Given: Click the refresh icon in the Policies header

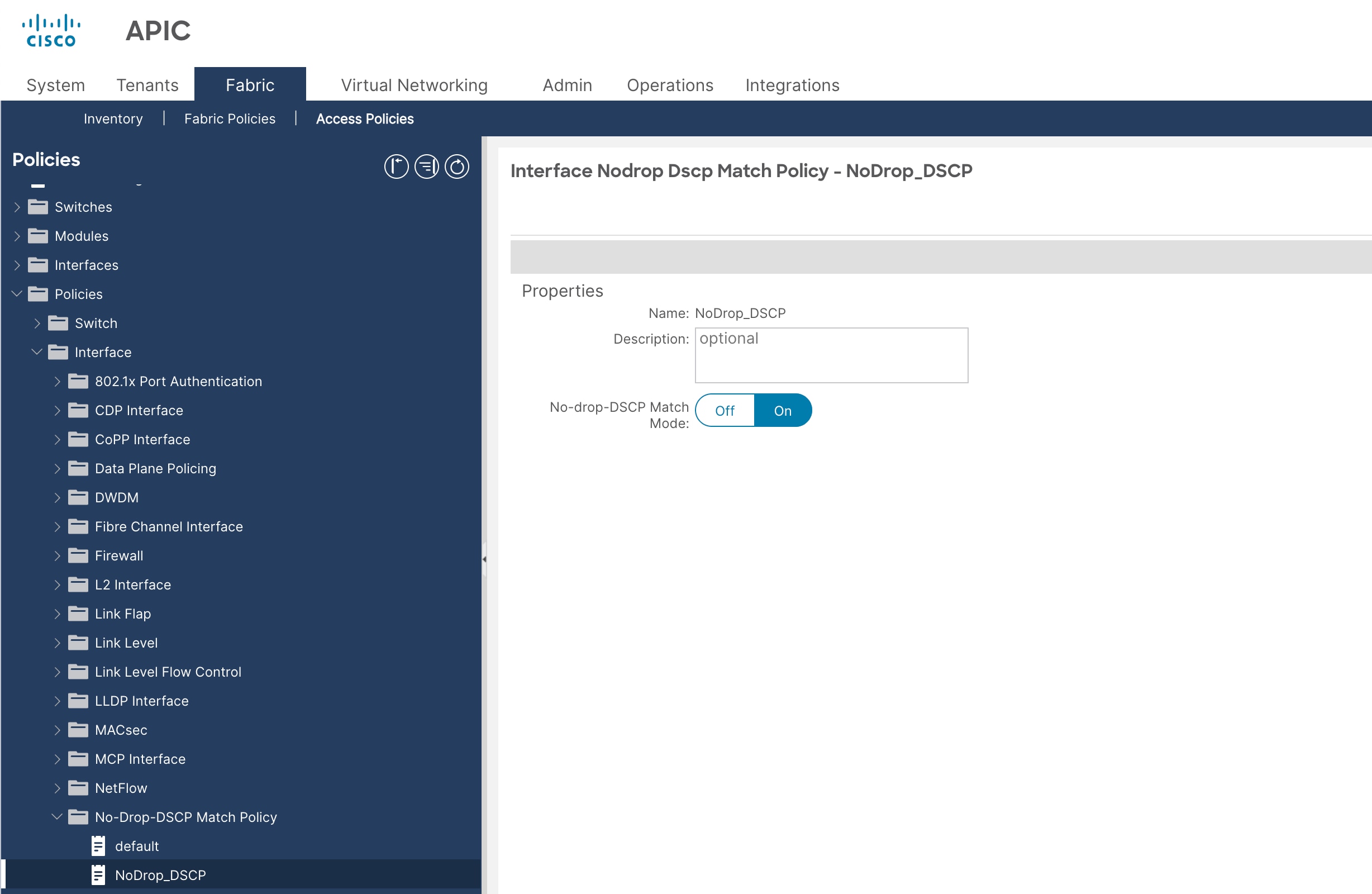Looking at the screenshot, I should coord(457,167).
